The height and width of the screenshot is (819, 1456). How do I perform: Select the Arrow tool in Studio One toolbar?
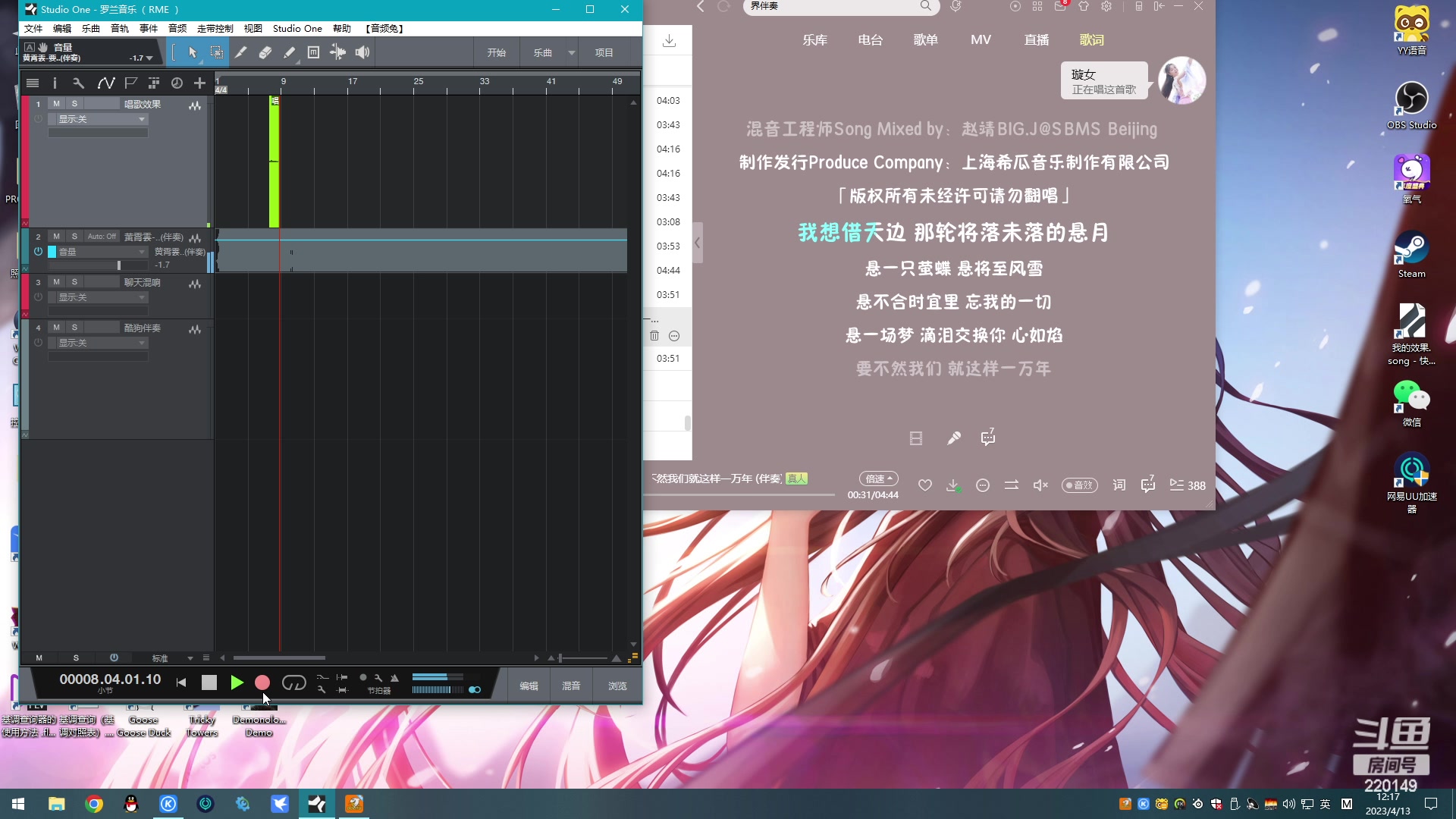click(x=193, y=52)
